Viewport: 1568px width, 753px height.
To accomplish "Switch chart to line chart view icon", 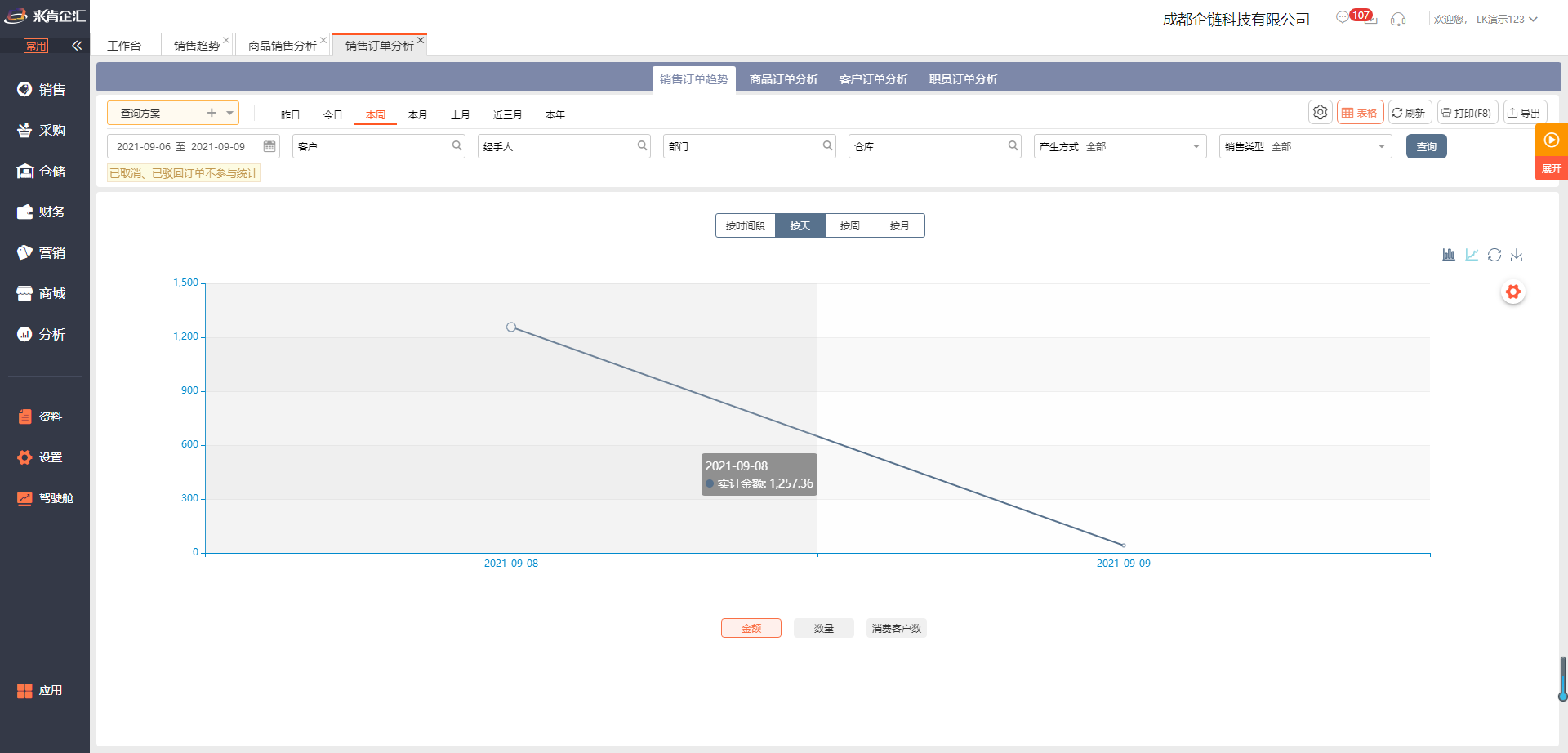I will tap(1472, 255).
